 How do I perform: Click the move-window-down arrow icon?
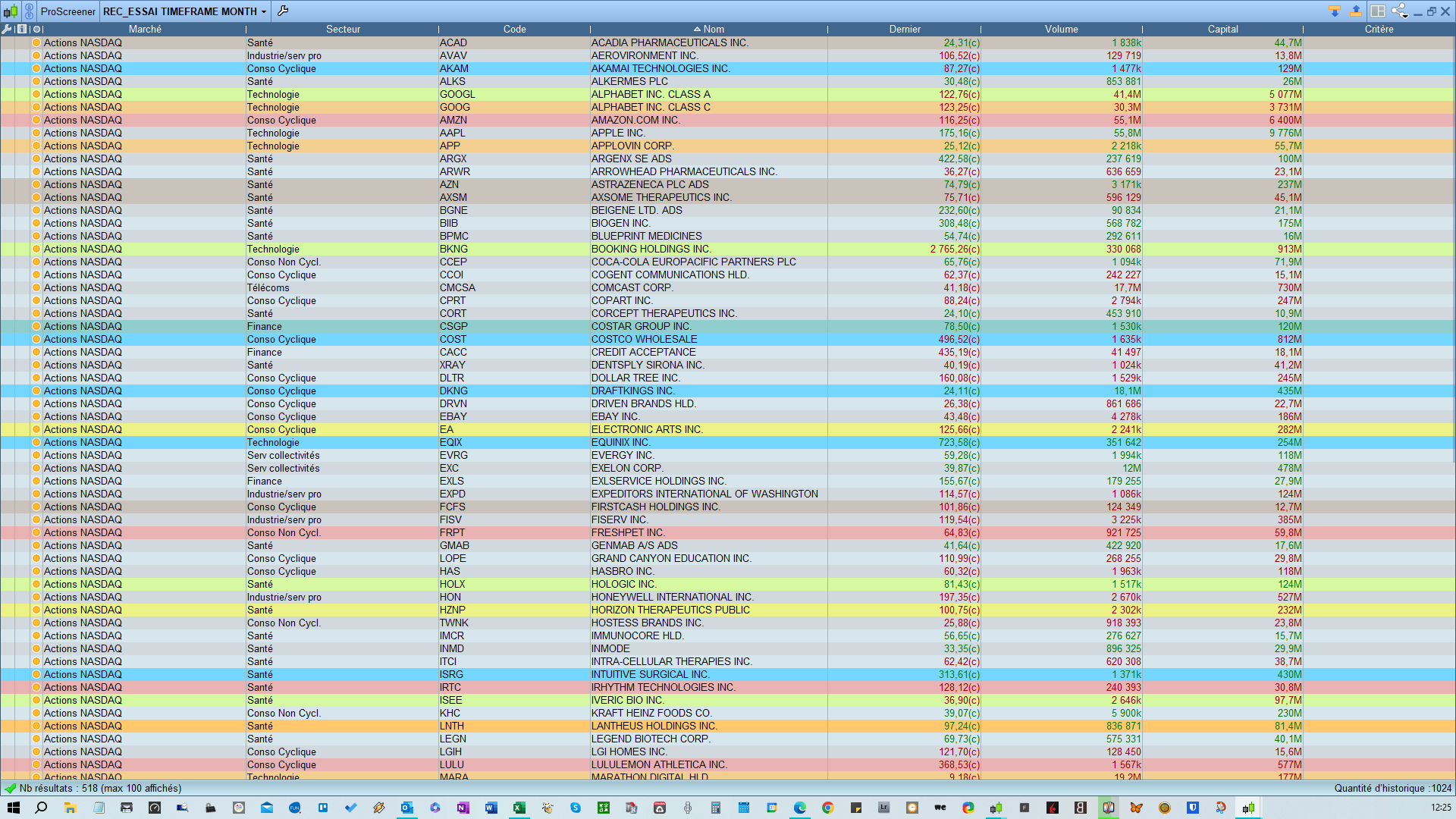click(x=1335, y=11)
